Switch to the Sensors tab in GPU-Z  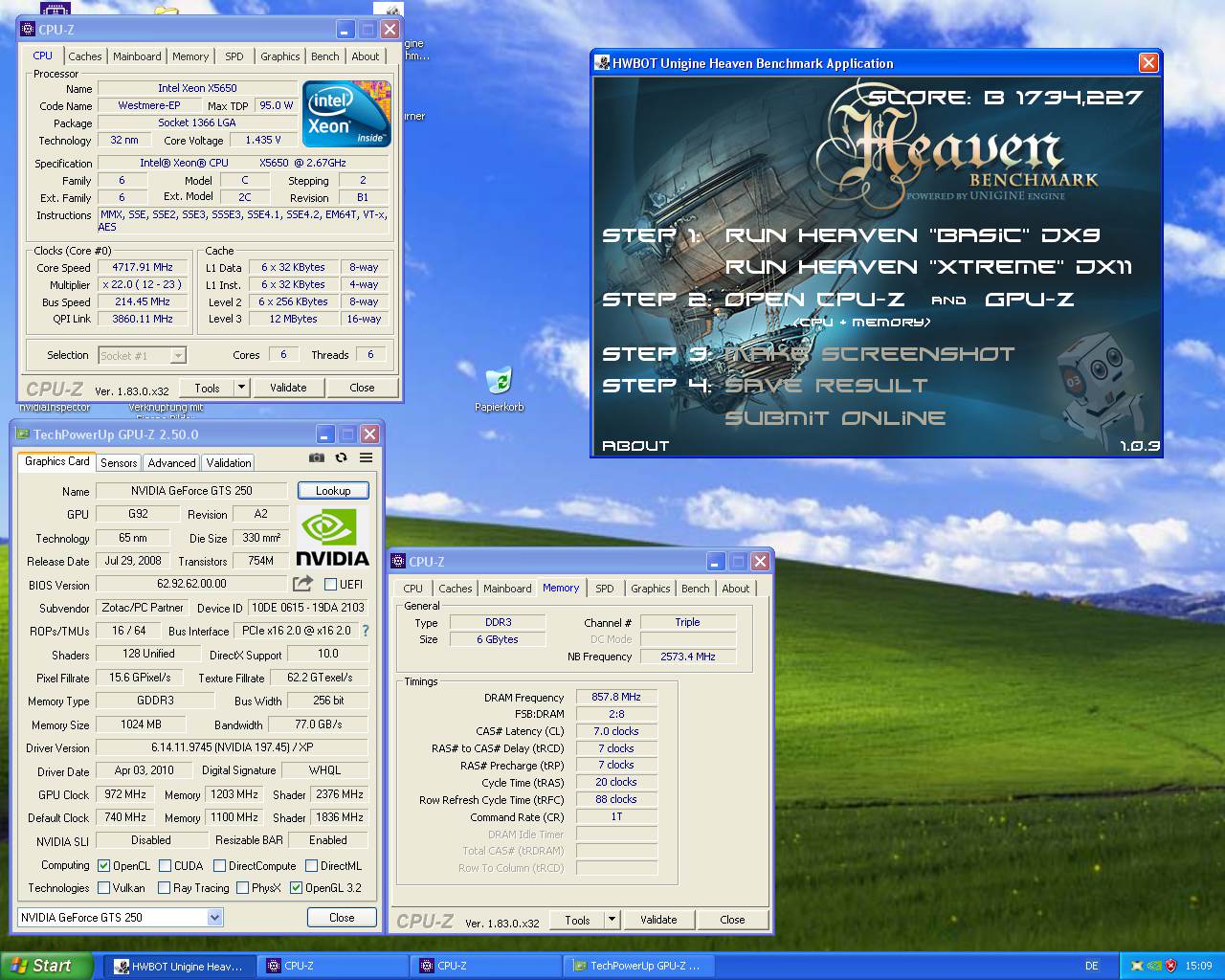119,462
